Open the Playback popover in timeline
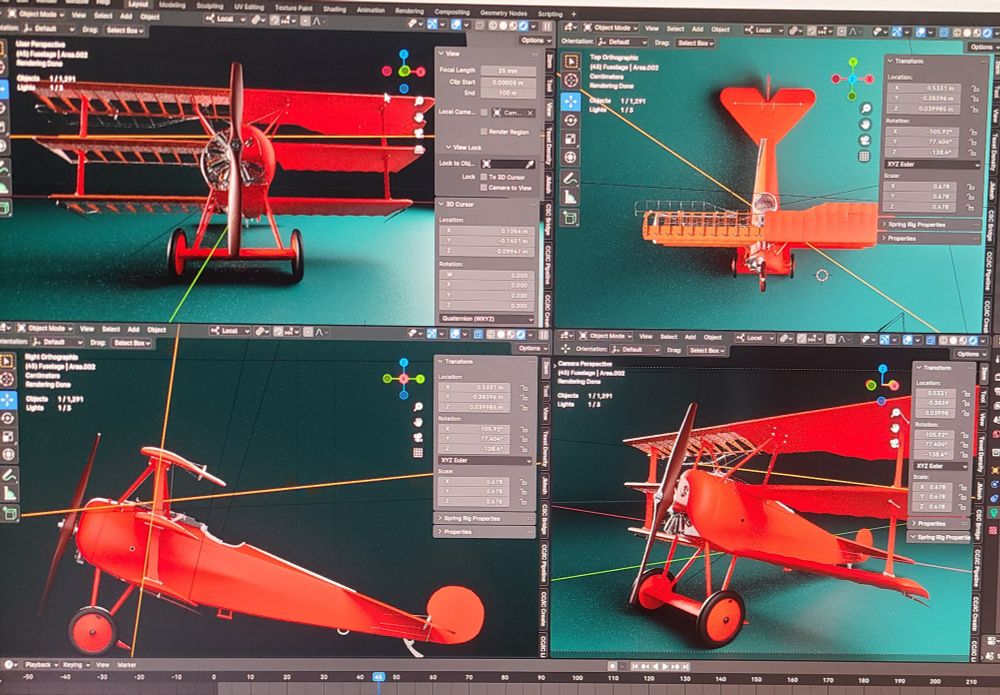The image size is (1000, 695). pos(40,664)
